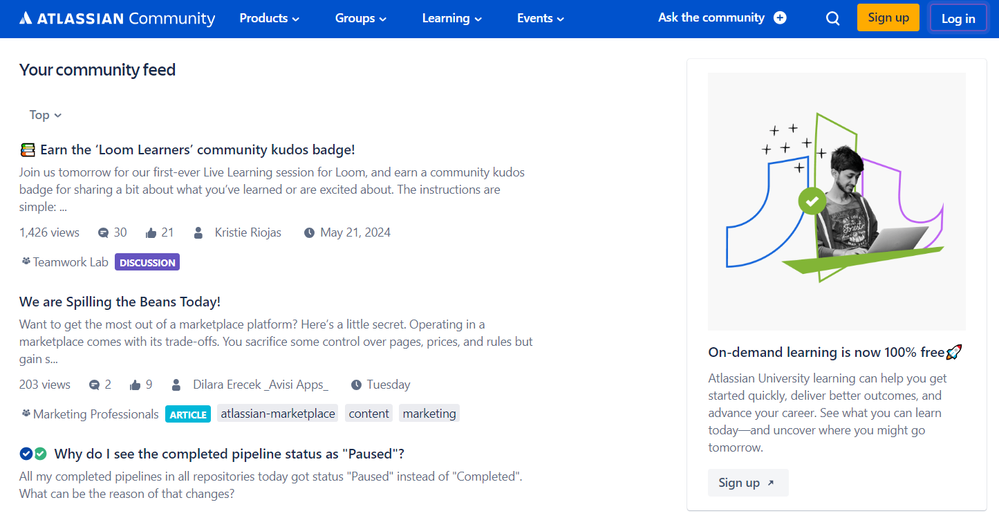Expand the Products dropdown menu
Viewport: 999px width, 514px height.
[269, 18]
